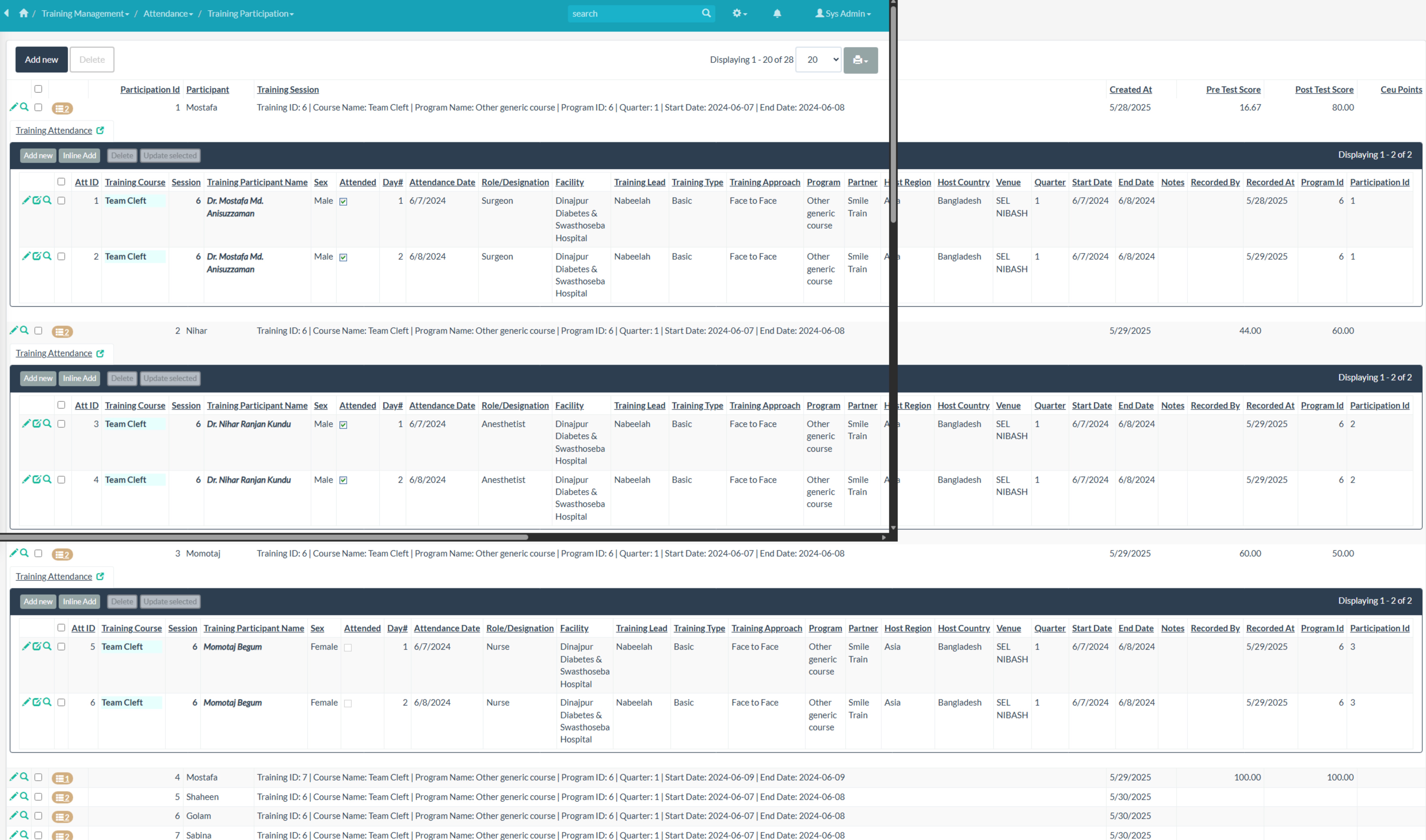
Task: Sort by Ceu Points column header
Action: (1401, 89)
